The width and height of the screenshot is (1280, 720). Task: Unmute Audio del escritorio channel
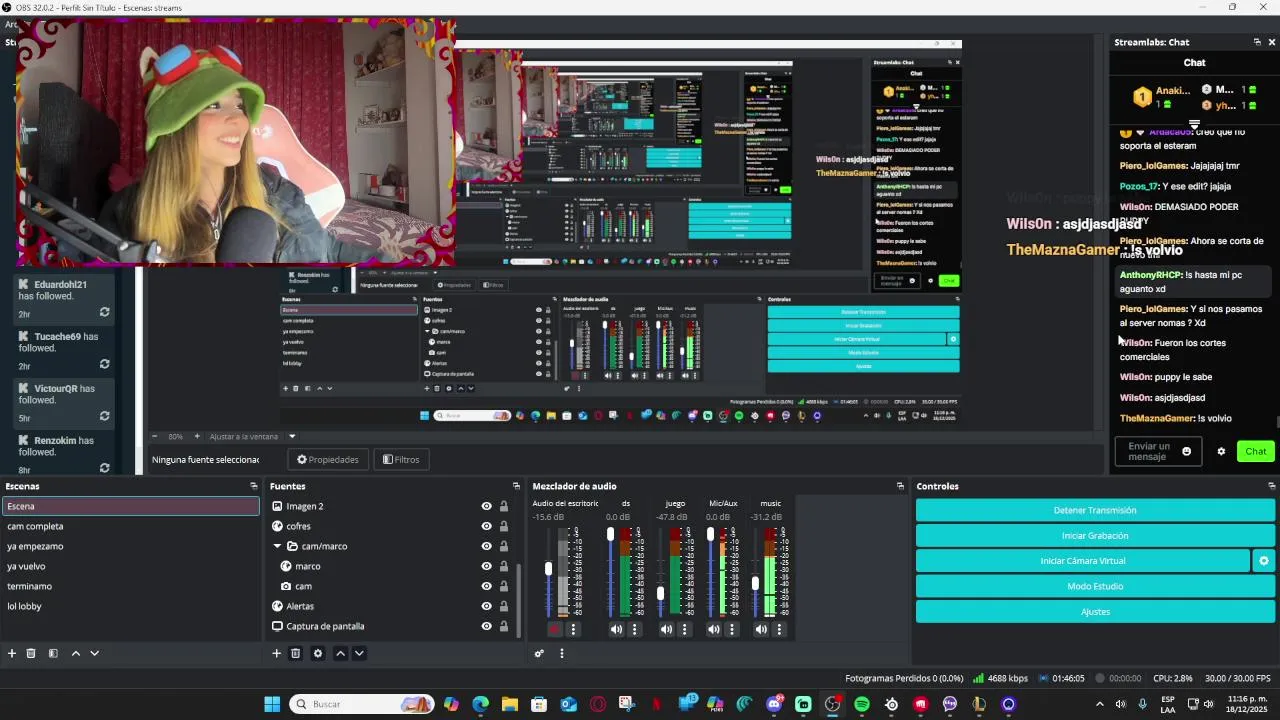pyautogui.click(x=555, y=629)
